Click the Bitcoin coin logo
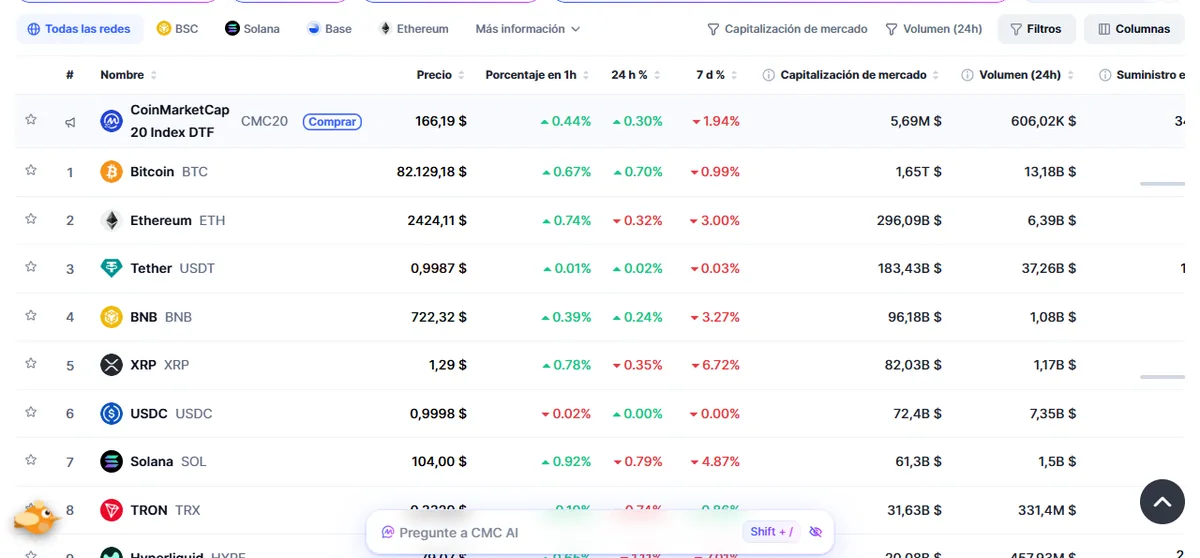The width and height of the screenshot is (1200, 558). click(112, 172)
